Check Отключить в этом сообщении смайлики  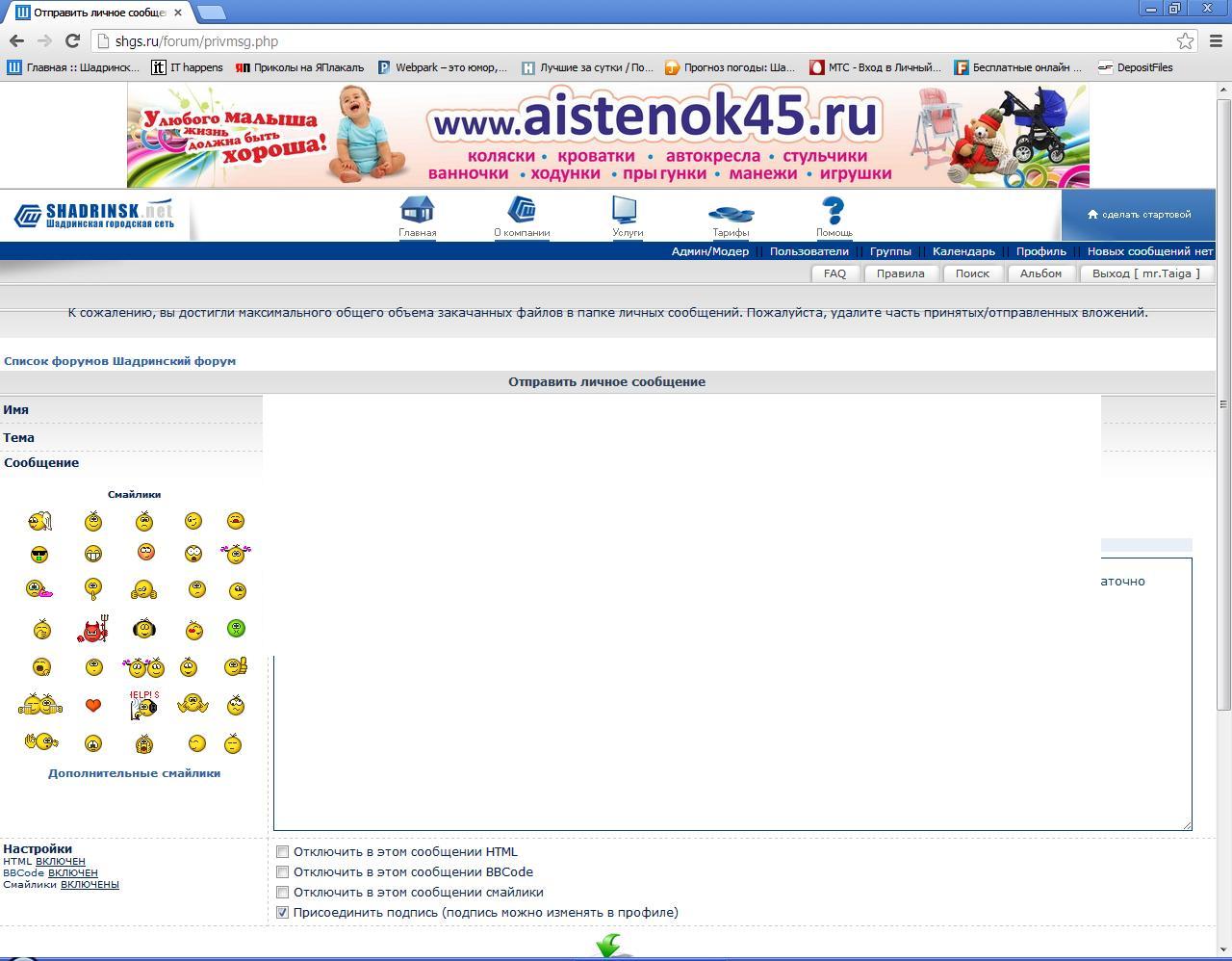pyautogui.click(x=282, y=892)
